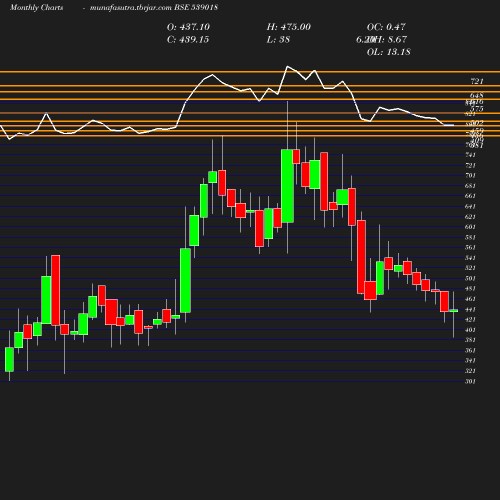Click the 341 price axis label
Viewport: 500px width, 500px height.
coord(470,361)
